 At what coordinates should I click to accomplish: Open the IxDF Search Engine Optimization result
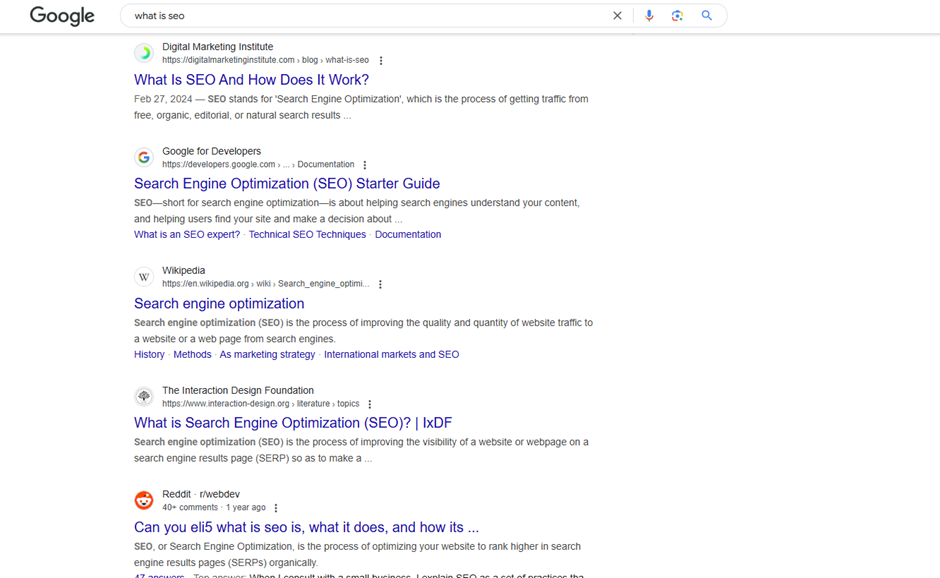tap(293, 423)
